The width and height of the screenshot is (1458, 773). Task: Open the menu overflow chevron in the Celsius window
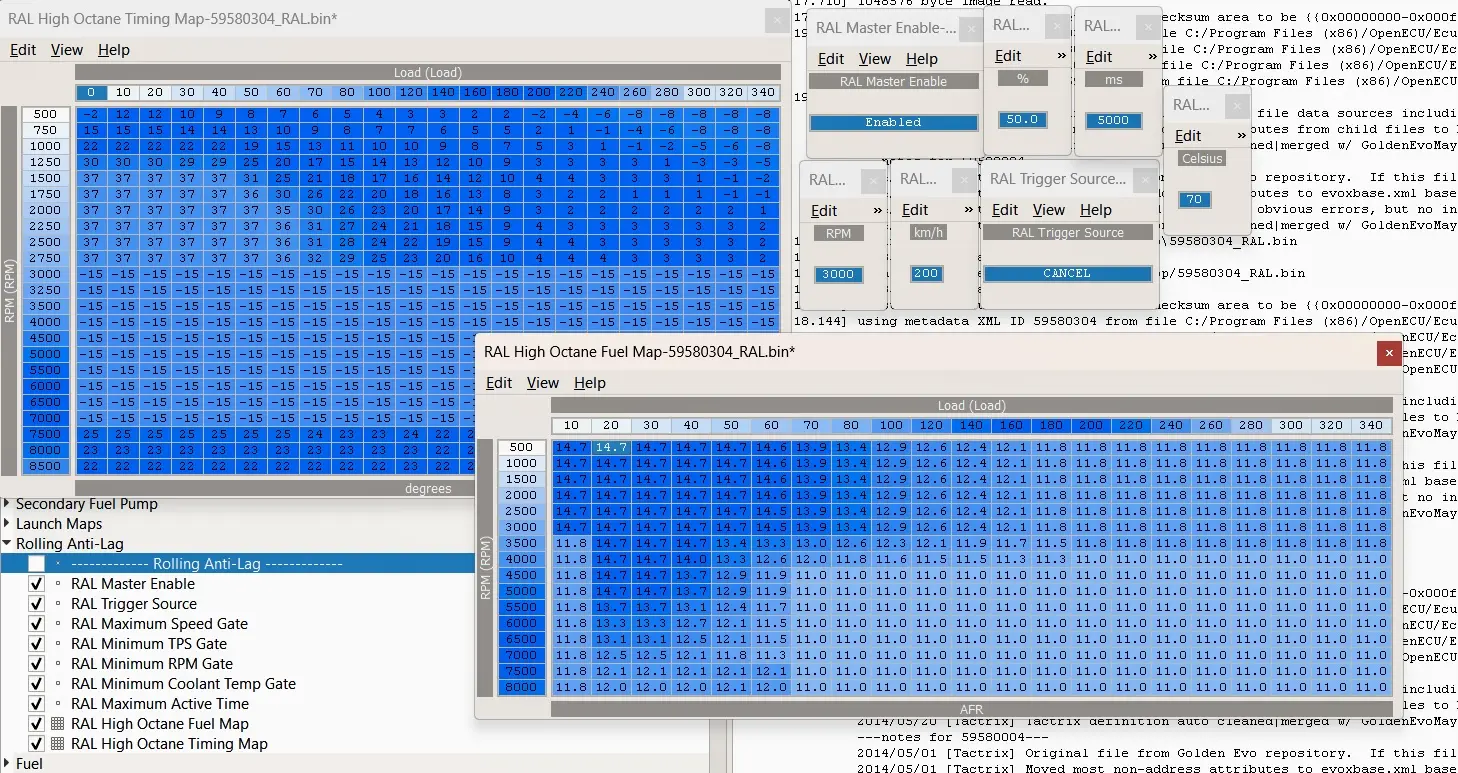pos(1241,136)
